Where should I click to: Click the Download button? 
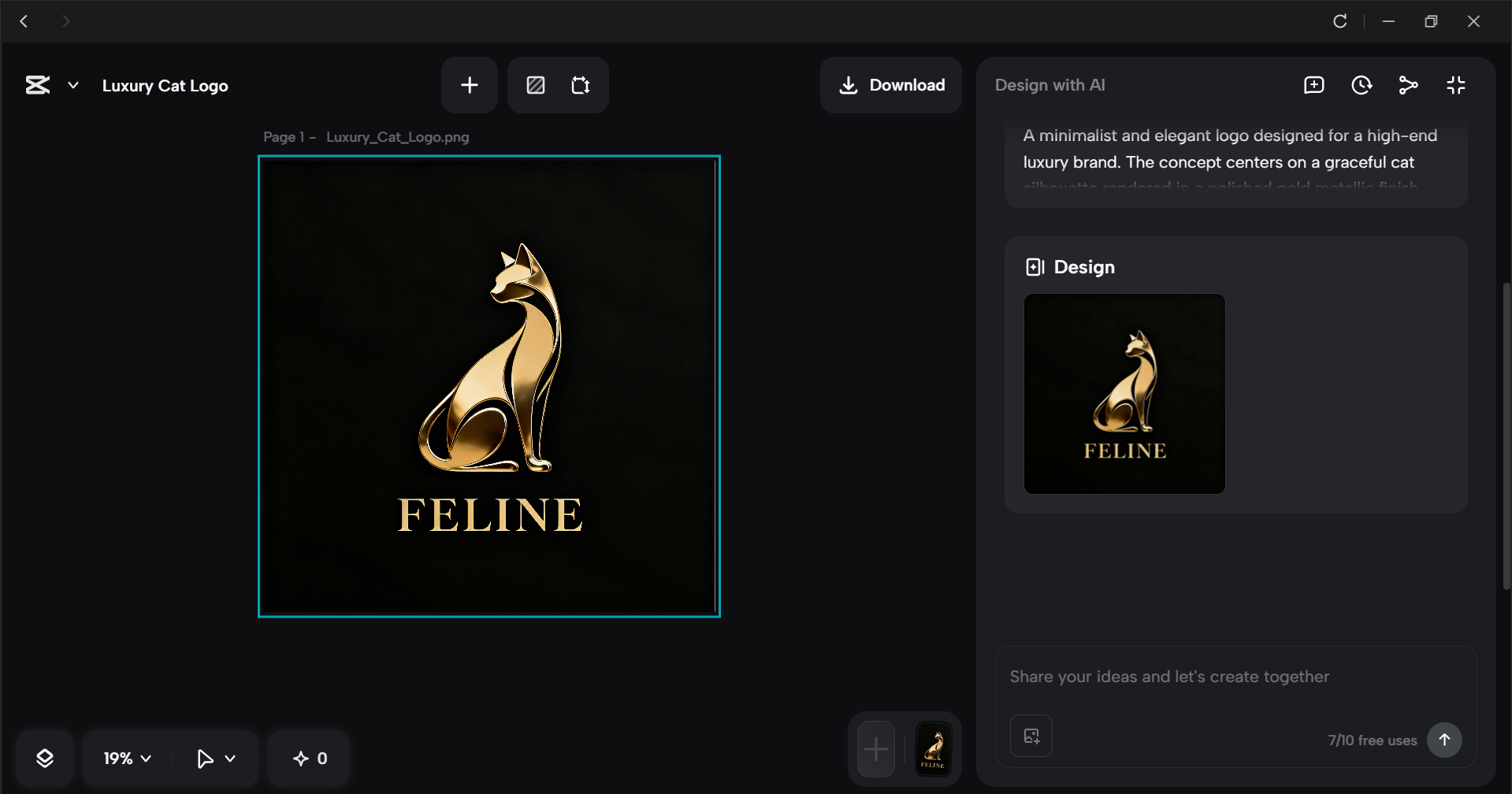[x=890, y=85]
